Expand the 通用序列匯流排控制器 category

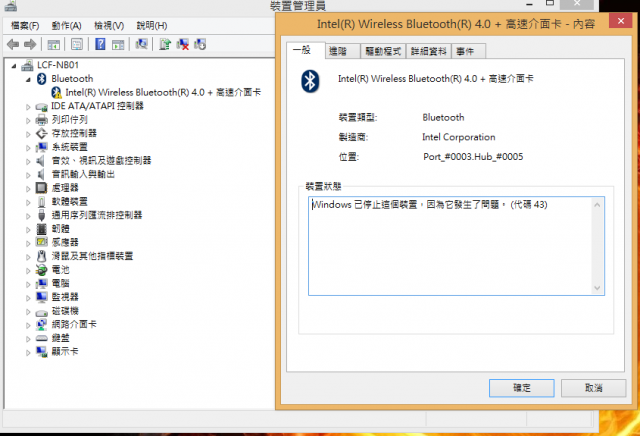[28, 216]
